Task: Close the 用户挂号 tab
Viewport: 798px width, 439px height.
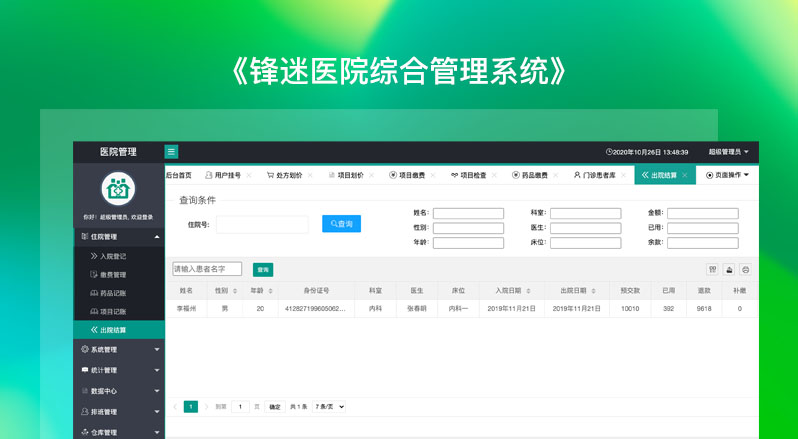Action: pyautogui.click(x=248, y=175)
